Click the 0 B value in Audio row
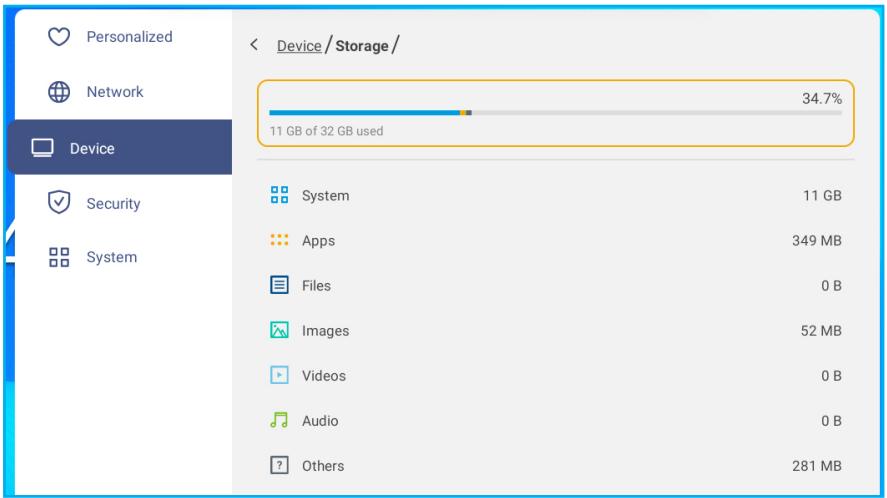This screenshot has height=498, width=887. 832,420
